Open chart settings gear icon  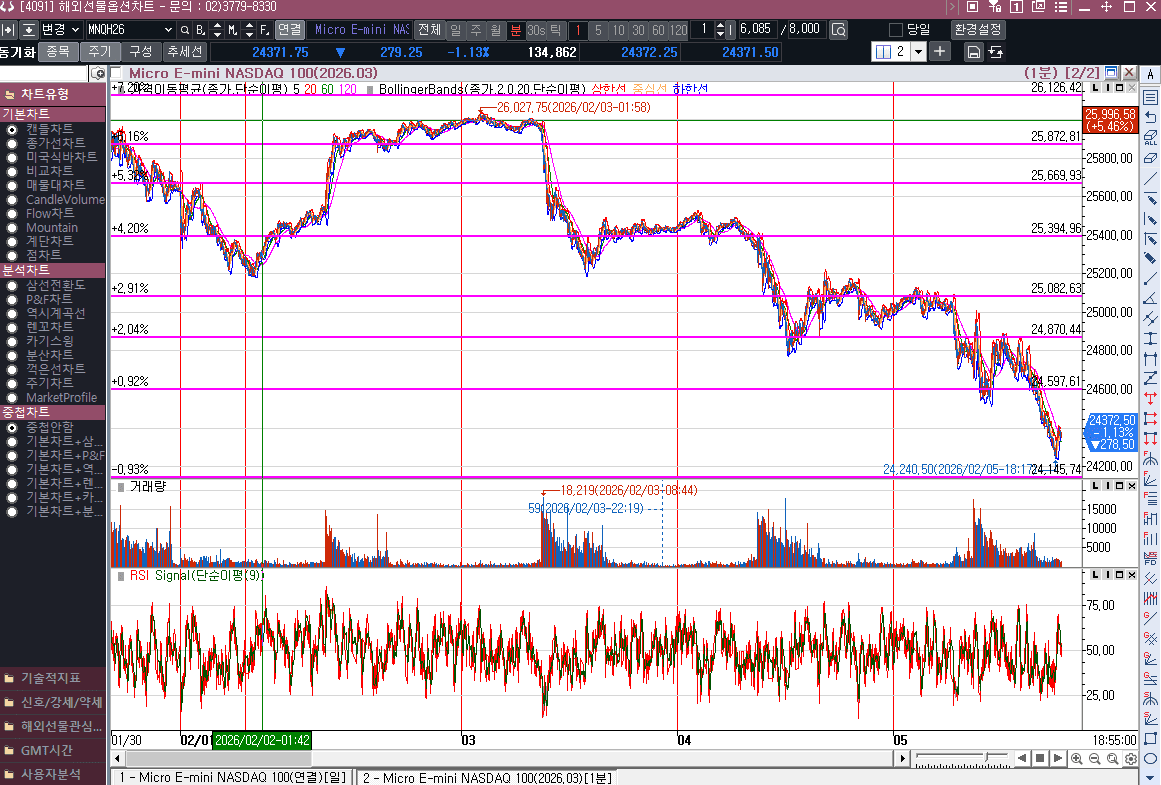click(x=1130, y=759)
